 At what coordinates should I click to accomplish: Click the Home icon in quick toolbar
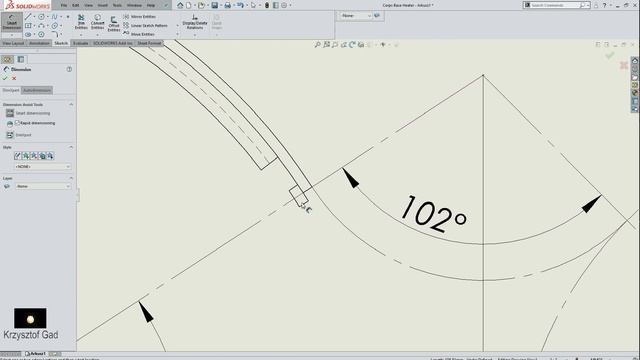(x=180, y=5)
